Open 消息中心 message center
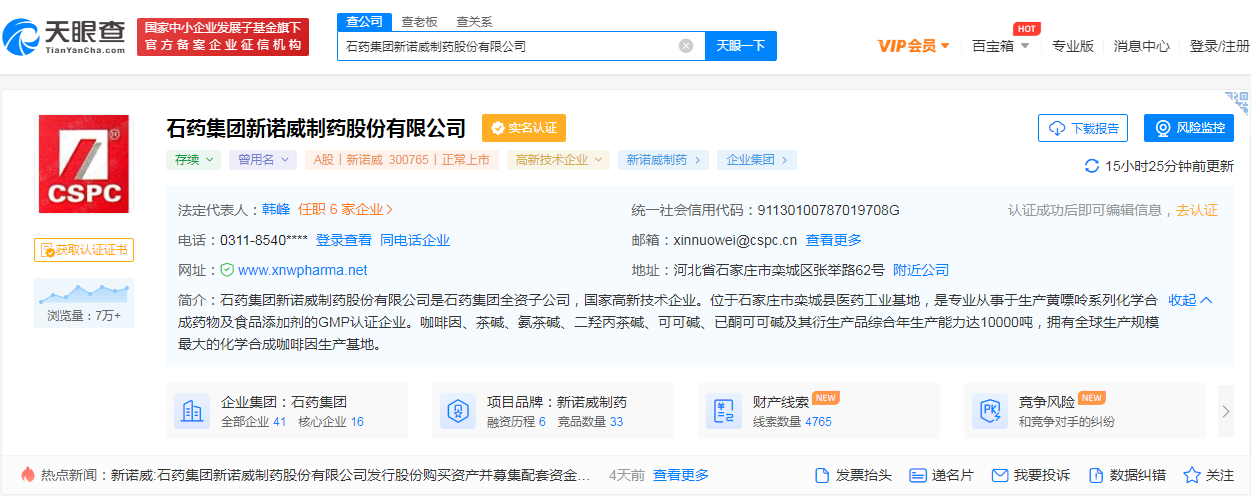The height and width of the screenshot is (496, 1251). [x=1142, y=46]
